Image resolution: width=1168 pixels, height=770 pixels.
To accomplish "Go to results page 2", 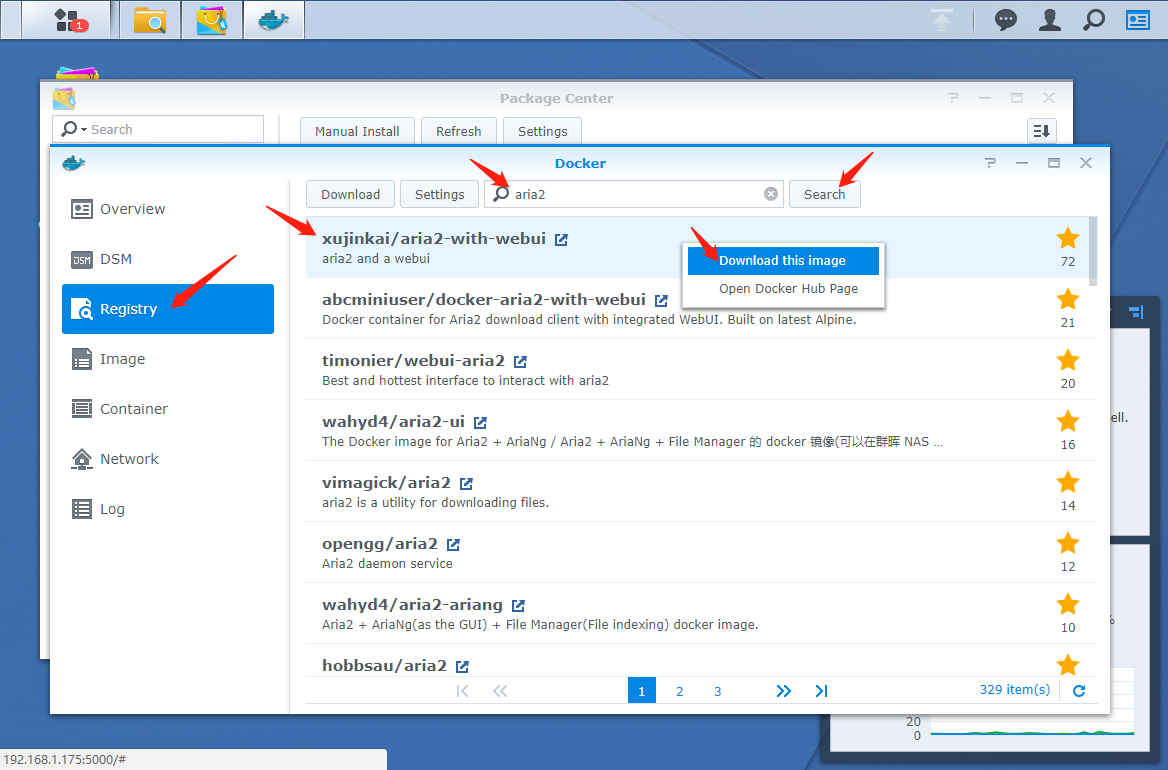I will tap(679, 691).
